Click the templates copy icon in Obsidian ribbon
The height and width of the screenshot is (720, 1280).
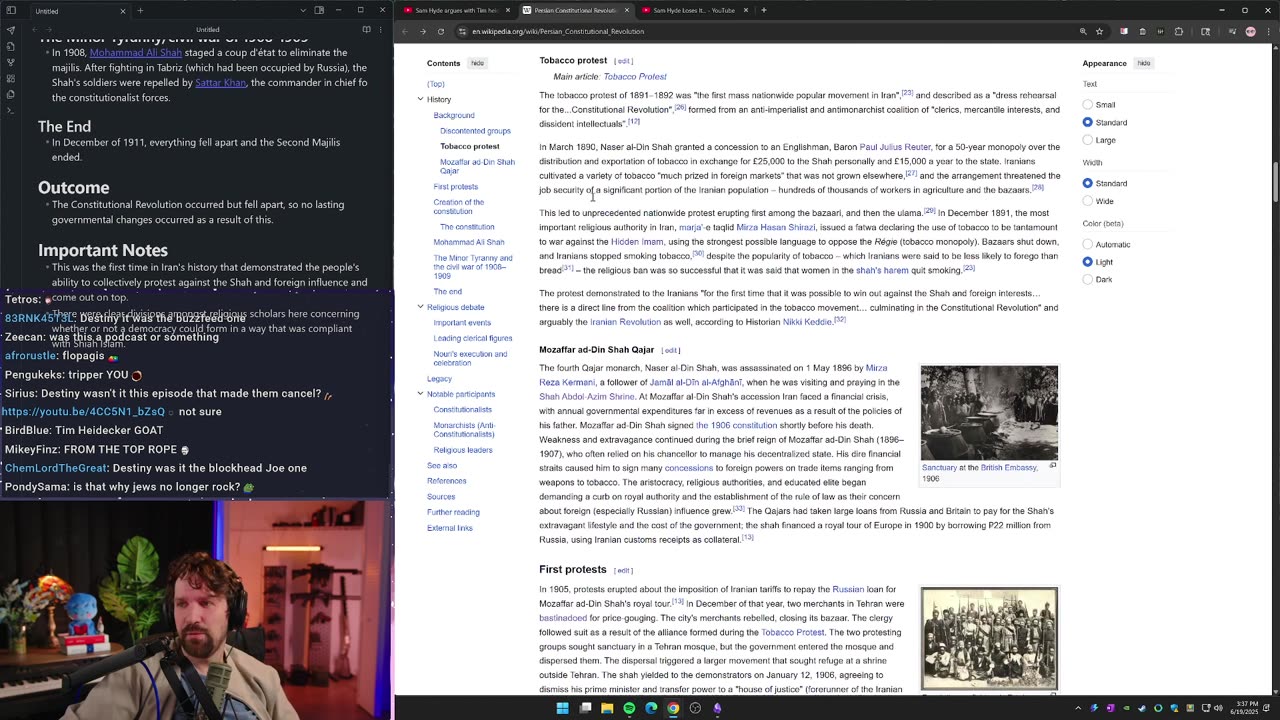pos(11,94)
